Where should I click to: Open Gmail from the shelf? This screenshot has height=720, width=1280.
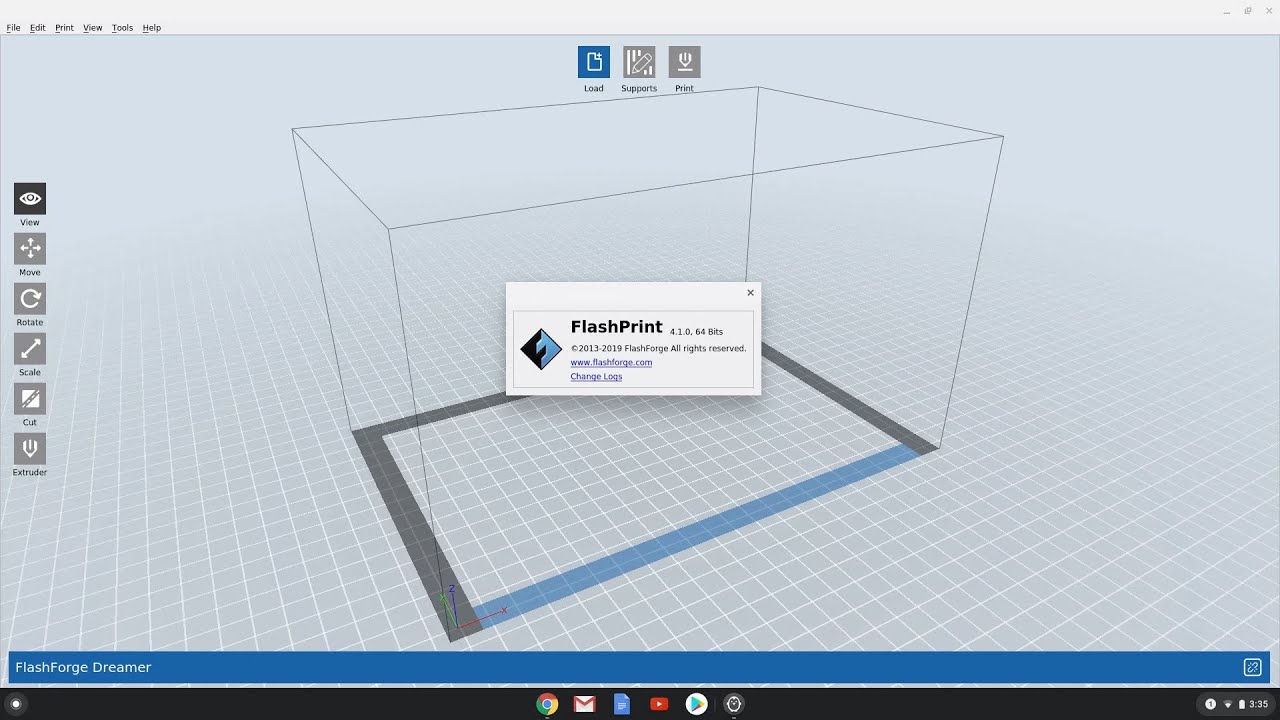[584, 704]
